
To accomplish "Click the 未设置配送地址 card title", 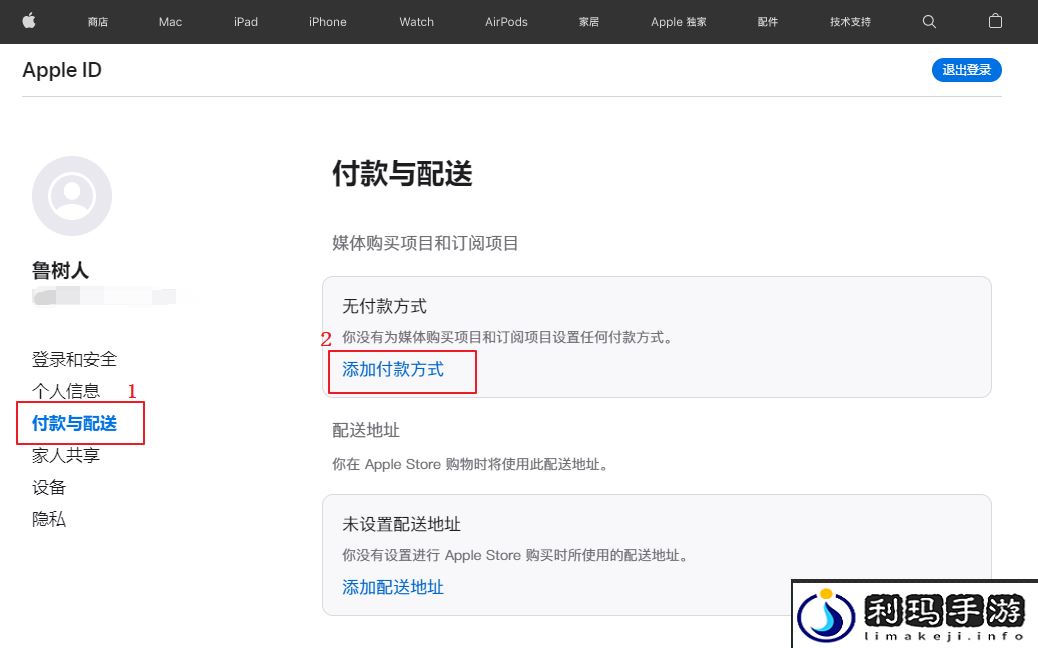I will coord(401,524).
